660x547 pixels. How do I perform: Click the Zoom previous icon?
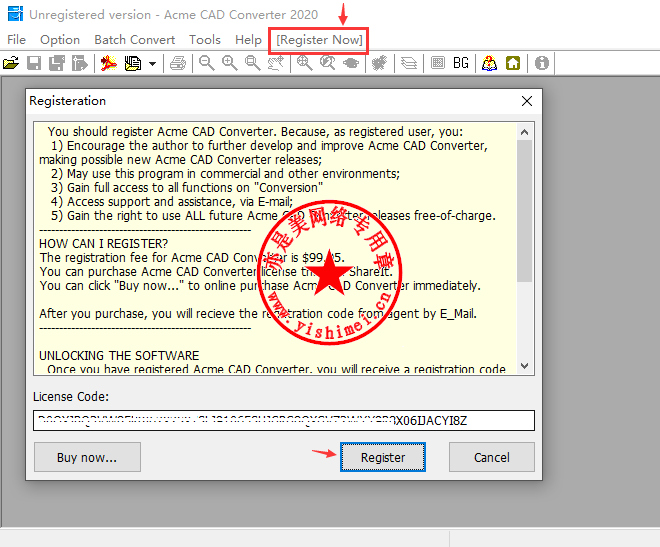[327, 63]
